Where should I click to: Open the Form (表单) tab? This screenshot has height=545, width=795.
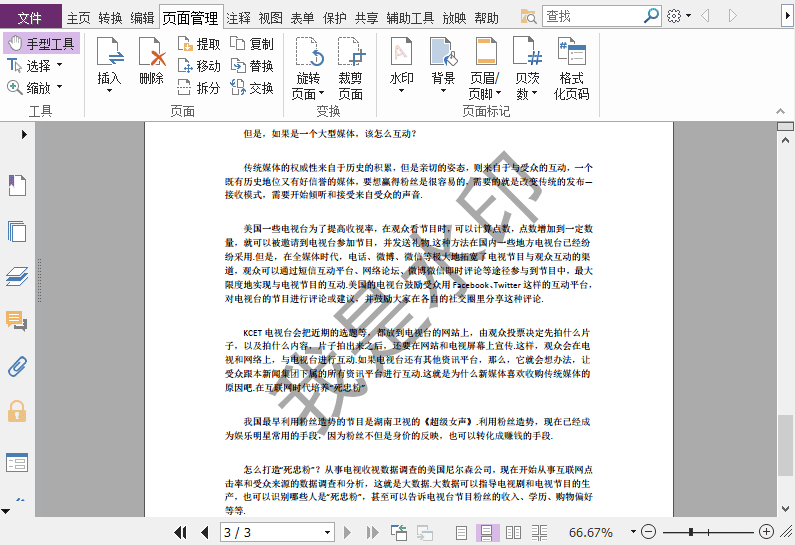click(303, 18)
